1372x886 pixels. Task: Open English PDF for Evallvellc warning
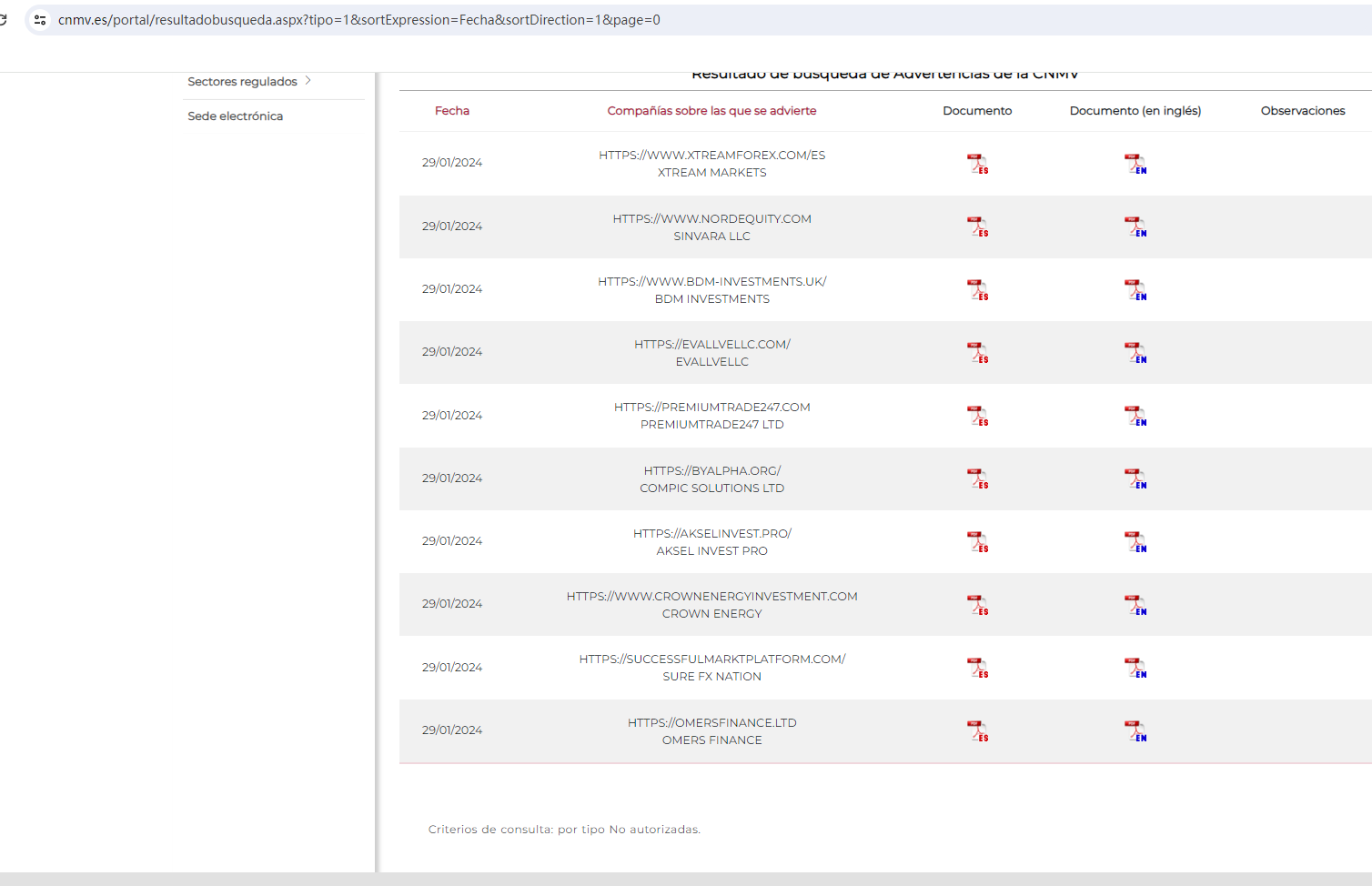(1135, 353)
